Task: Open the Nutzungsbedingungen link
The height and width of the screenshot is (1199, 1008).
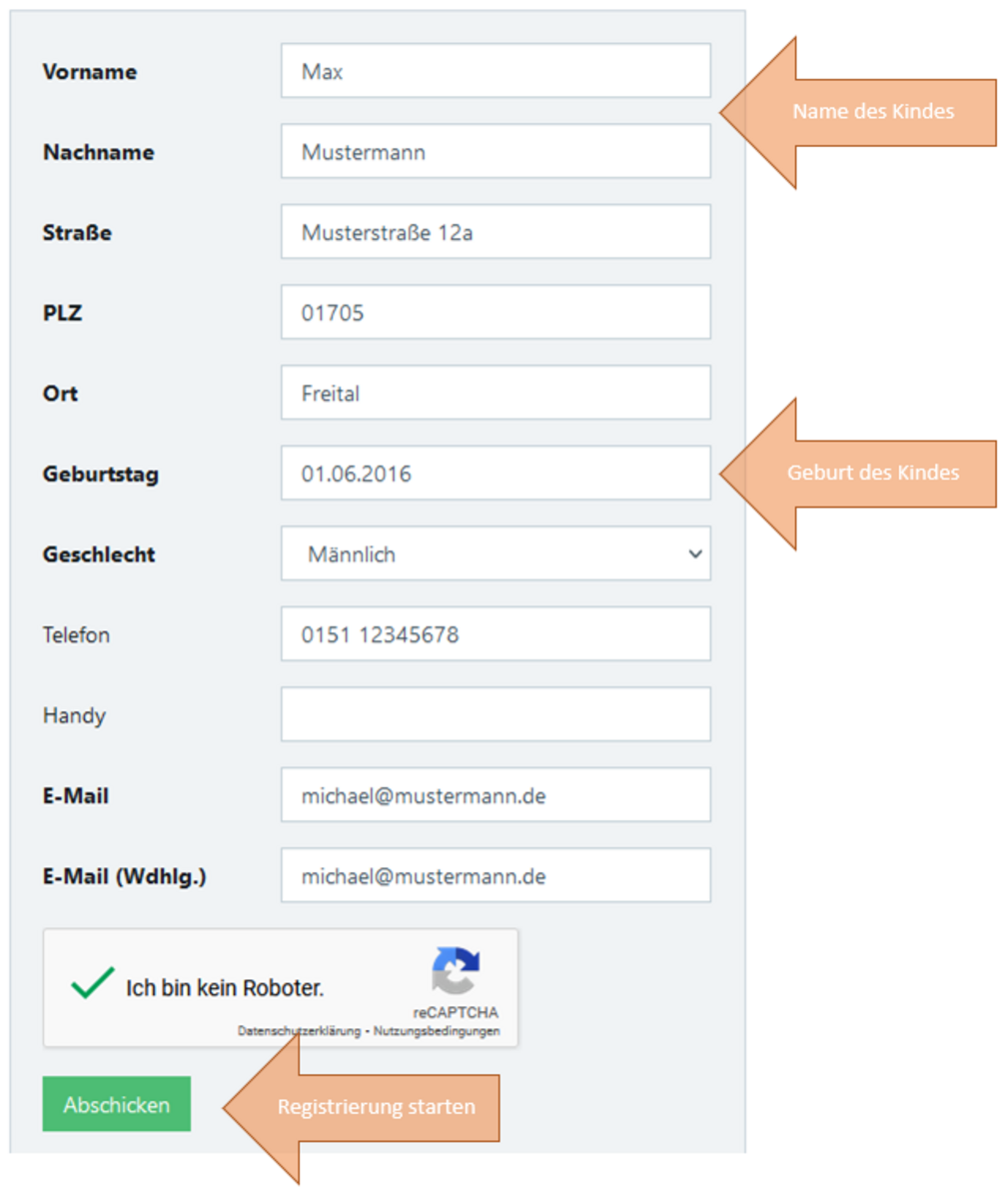Action: pyautogui.click(x=437, y=1031)
